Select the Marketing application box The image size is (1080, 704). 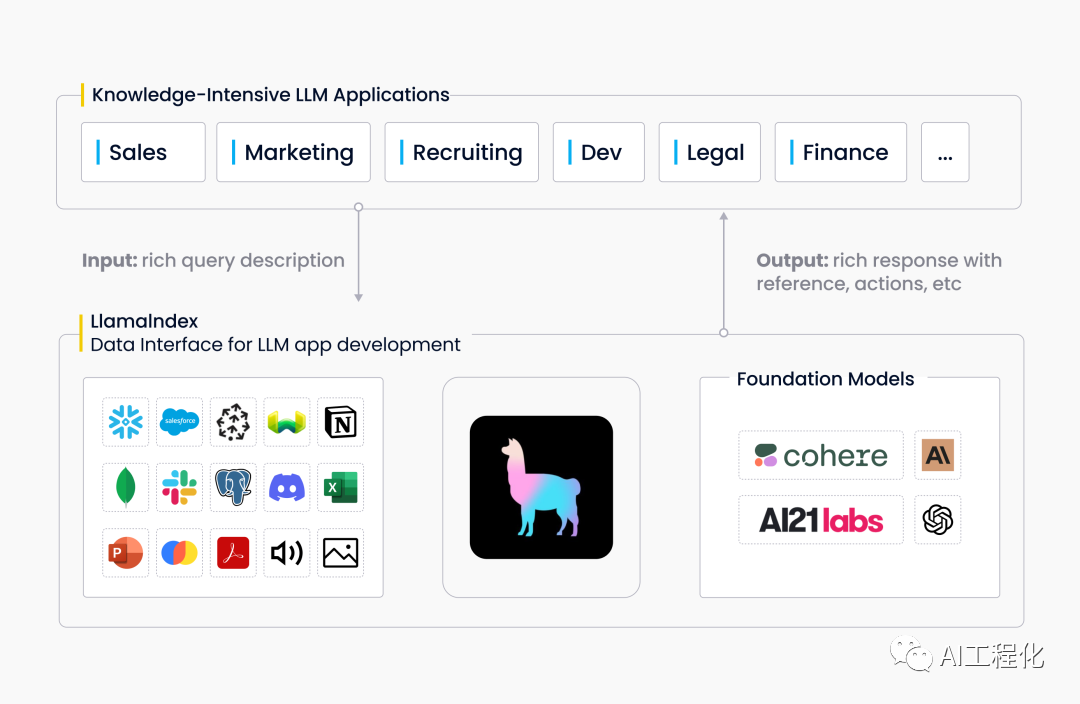(293, 152)
